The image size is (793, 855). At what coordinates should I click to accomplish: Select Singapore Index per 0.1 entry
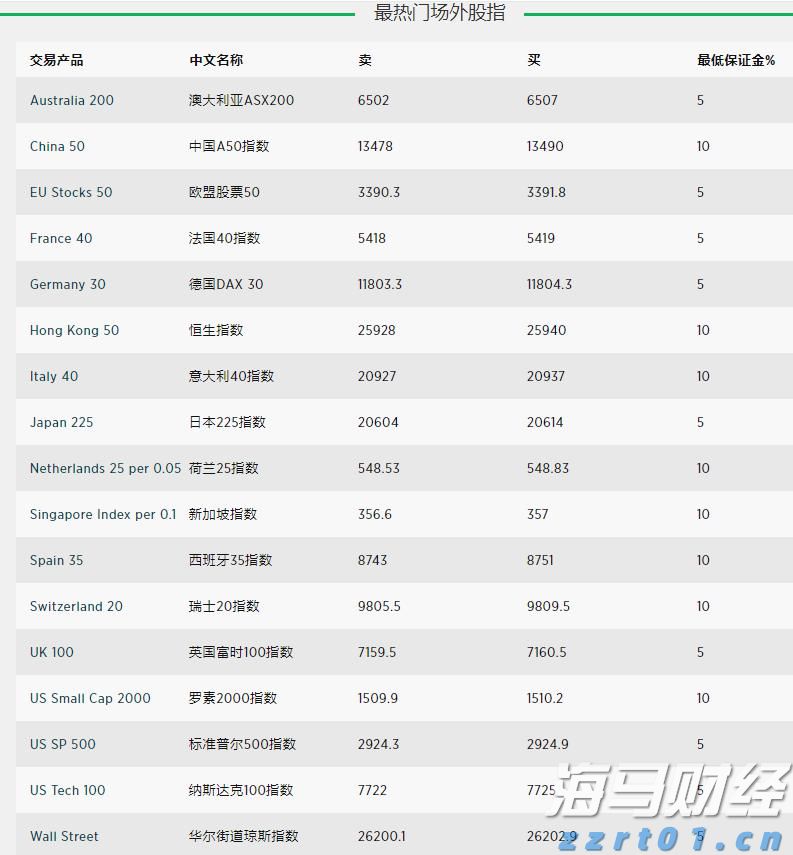(103, 514)
